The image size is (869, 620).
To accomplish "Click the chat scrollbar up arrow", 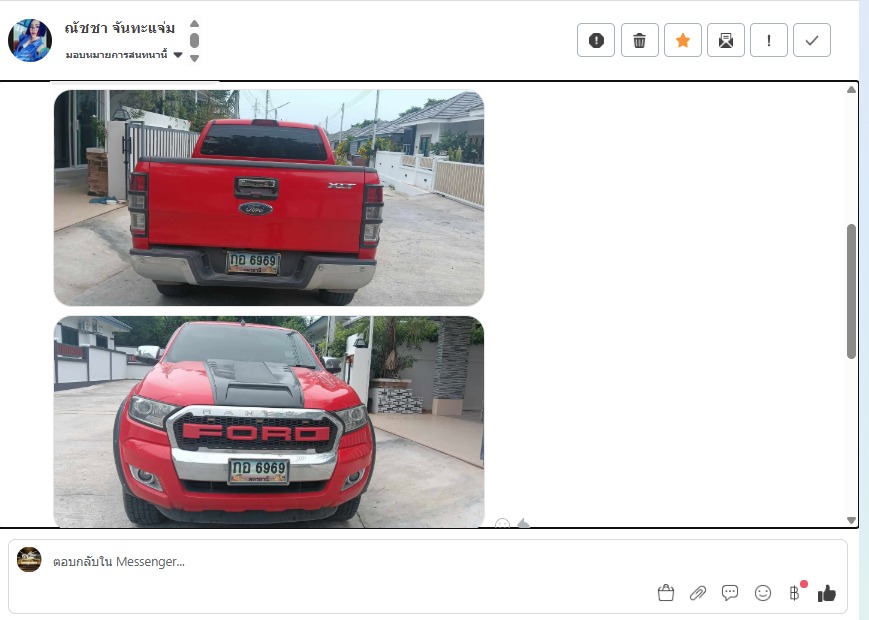I will 851,90.
